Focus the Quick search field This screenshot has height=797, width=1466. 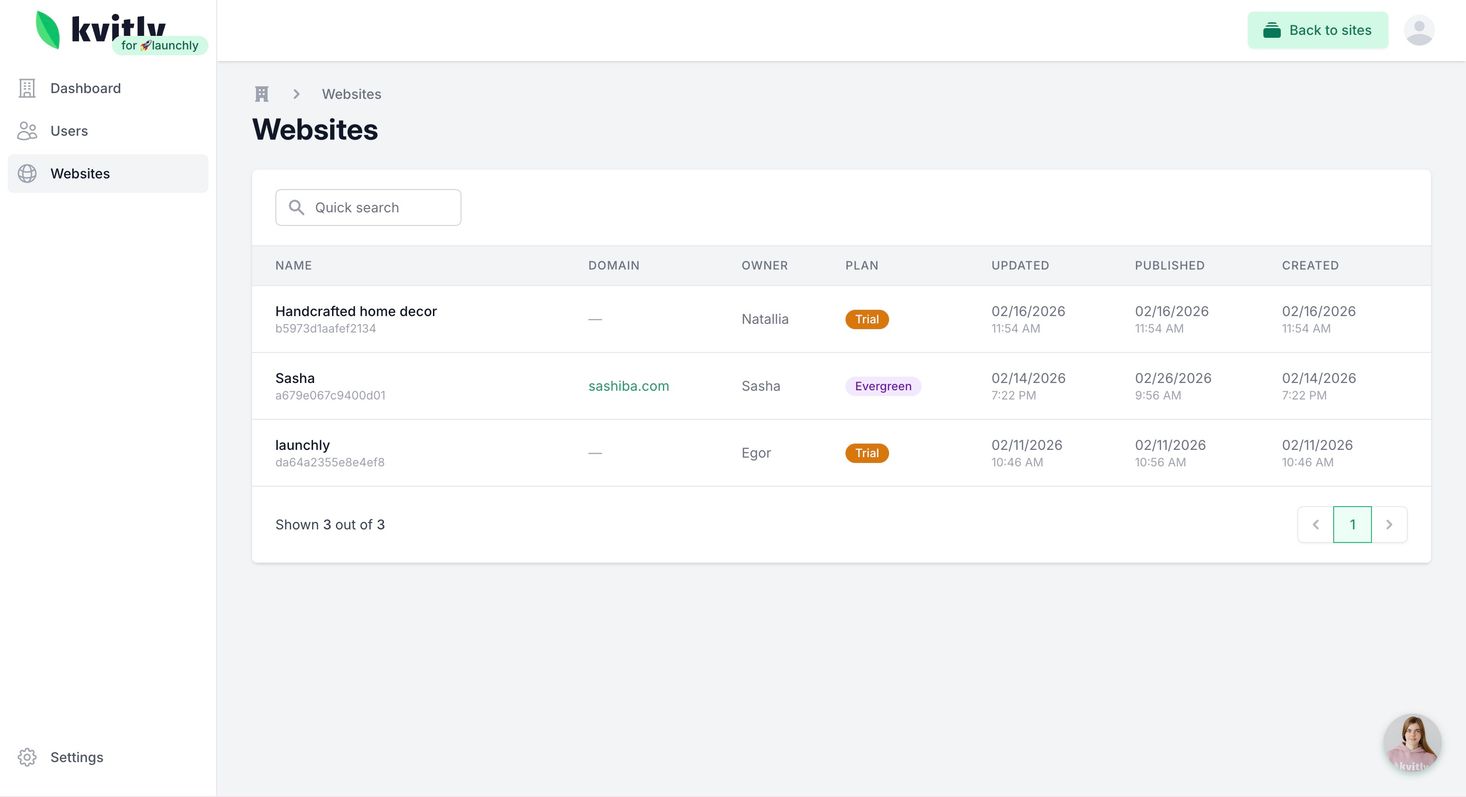click(x=380, y=207)
